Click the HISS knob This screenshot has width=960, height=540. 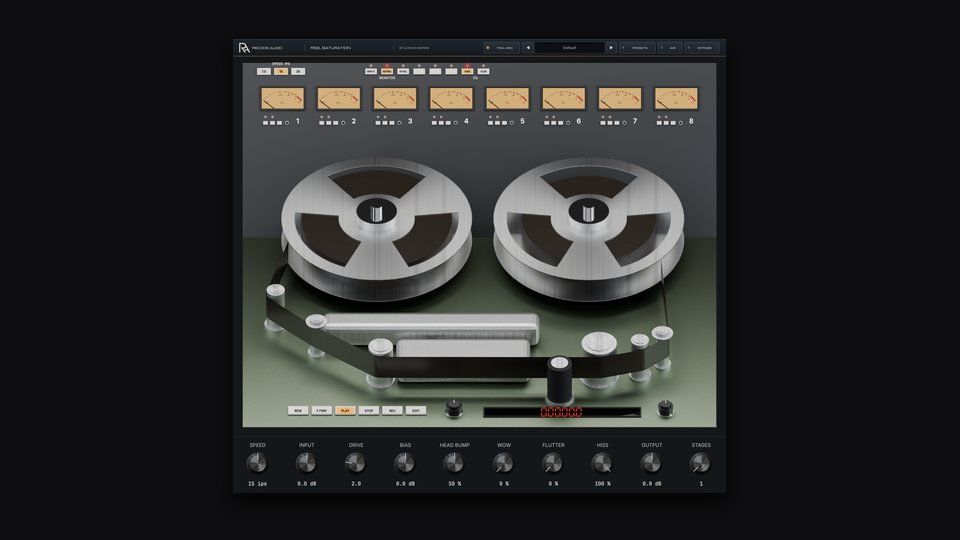click(602, 463)
